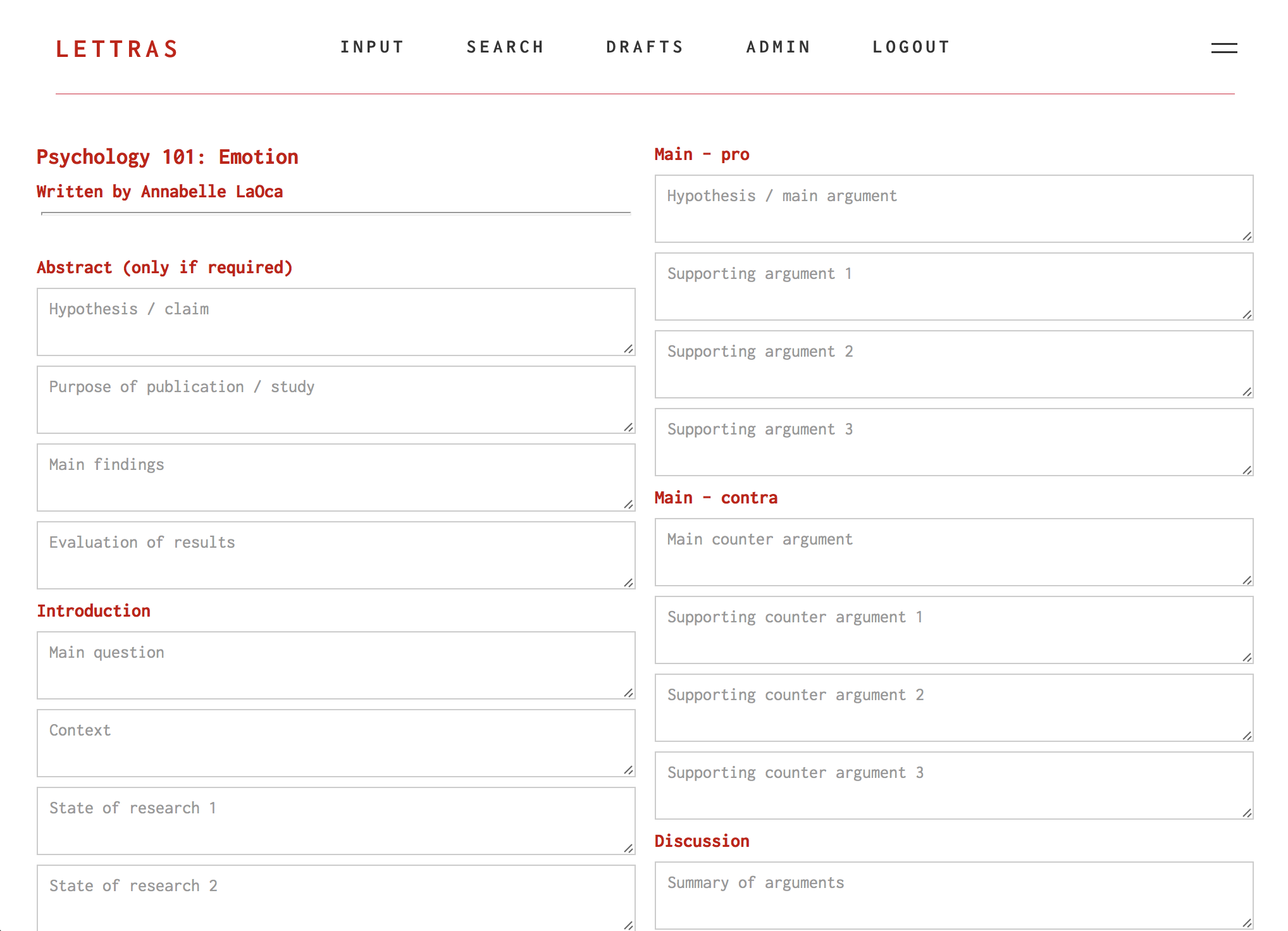The image size is (1288, 931).
Task: Focus the Main question text area
Action: point(336,665)
